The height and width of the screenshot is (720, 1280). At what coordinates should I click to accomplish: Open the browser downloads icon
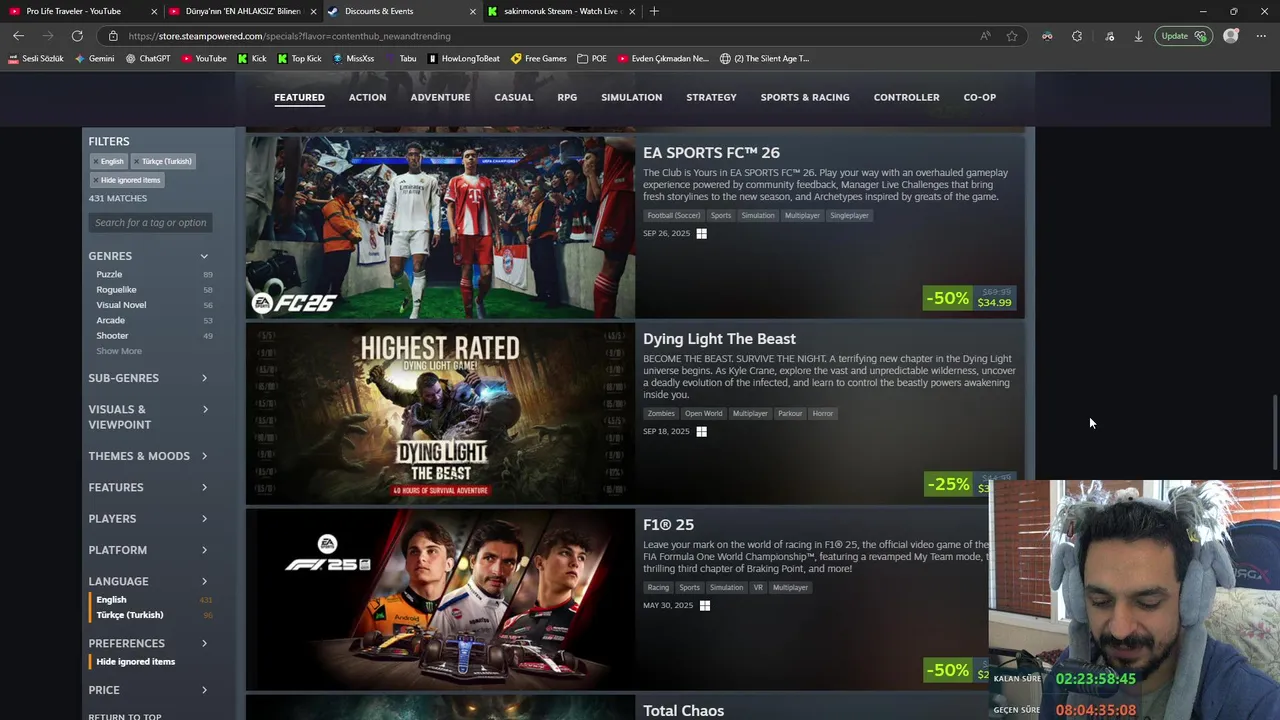coord(1138,36)
